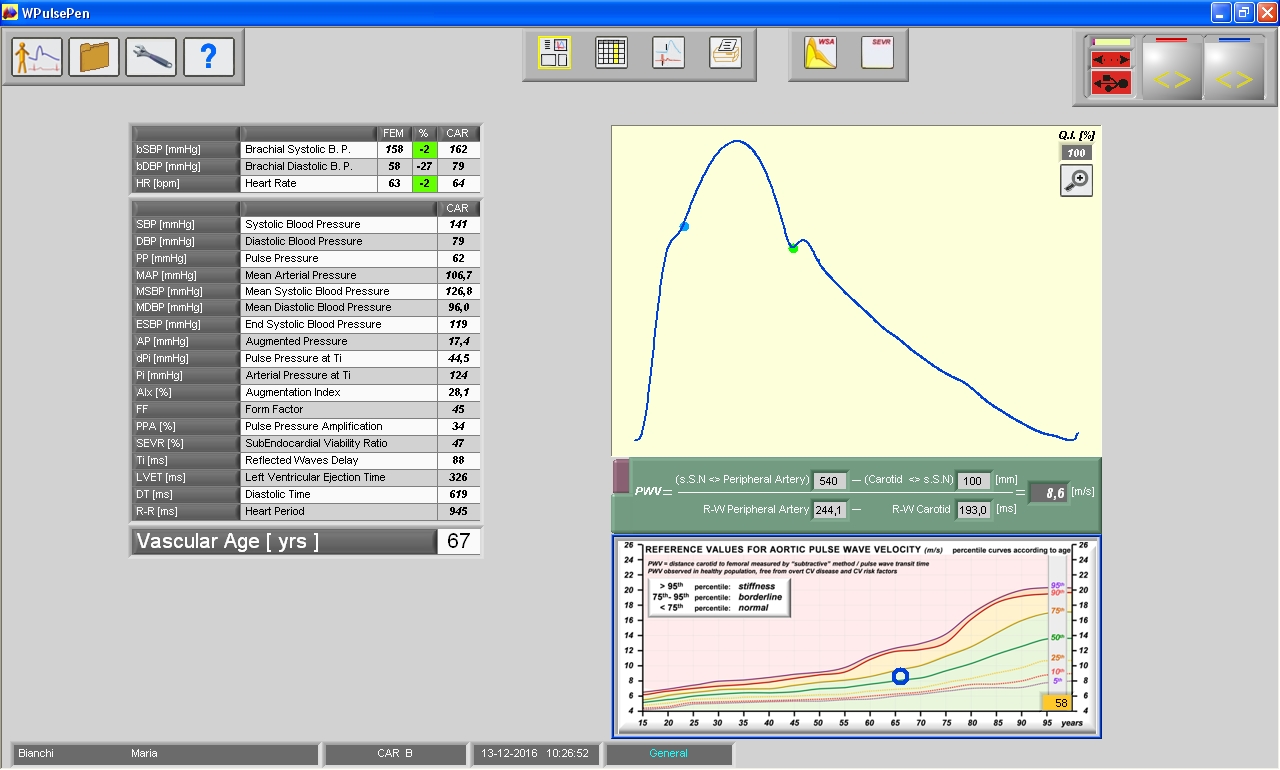
Task: Click the red USB connection icon
Action: [1111, 84]
